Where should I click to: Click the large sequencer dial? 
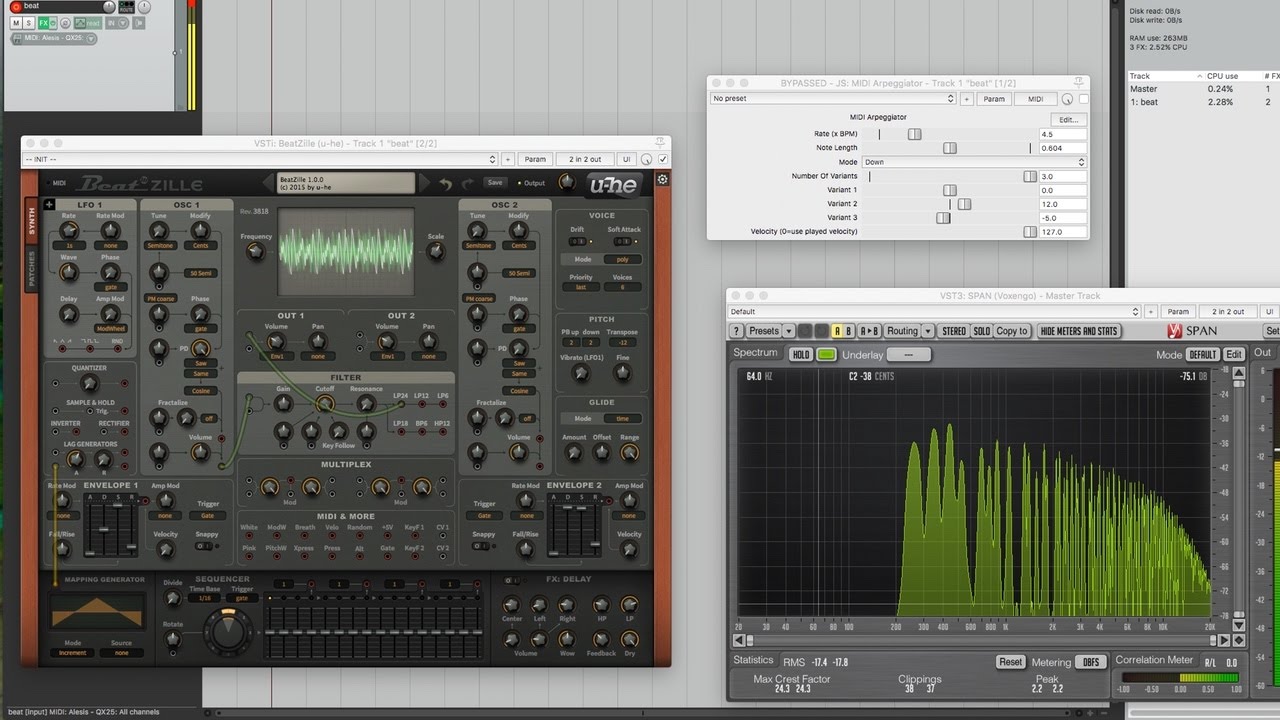point(228,630)
